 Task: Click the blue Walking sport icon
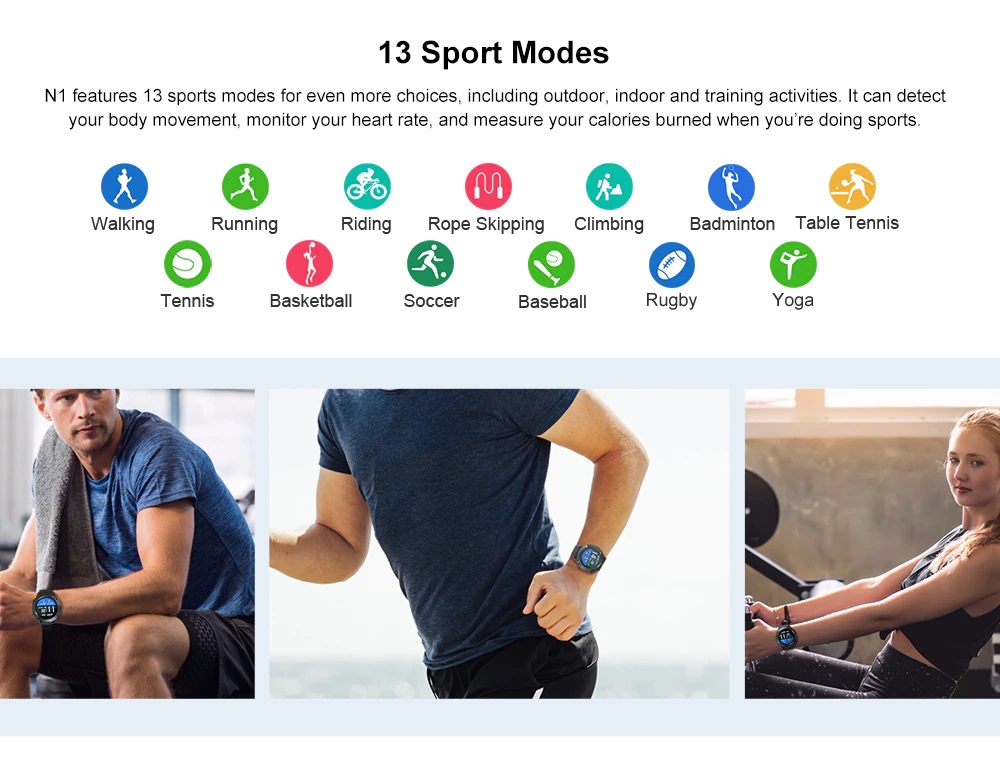(124, 186)
